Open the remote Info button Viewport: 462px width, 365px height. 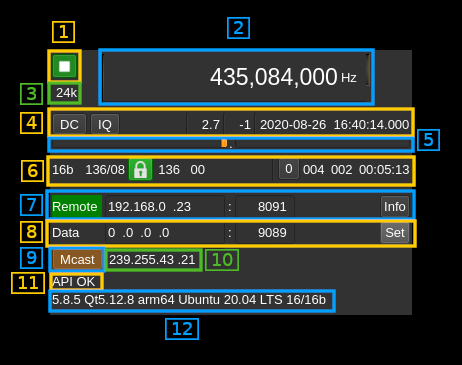coord(395,207)
